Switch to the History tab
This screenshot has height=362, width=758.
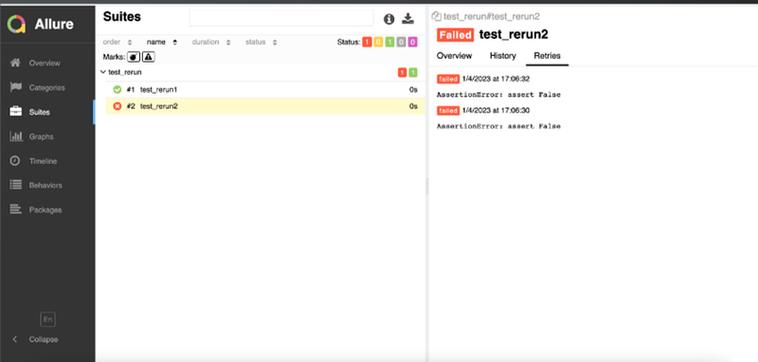(503, 56)
